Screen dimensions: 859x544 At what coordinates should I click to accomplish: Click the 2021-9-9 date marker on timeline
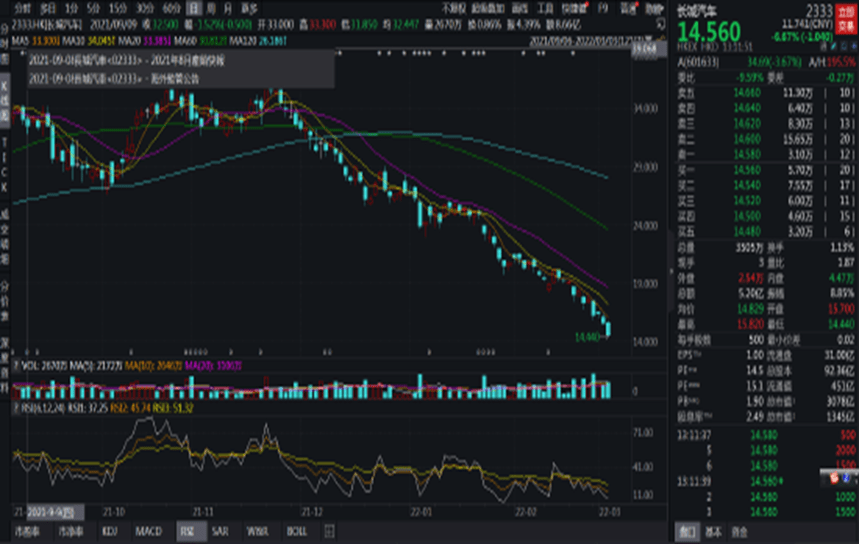coord(48,509)
